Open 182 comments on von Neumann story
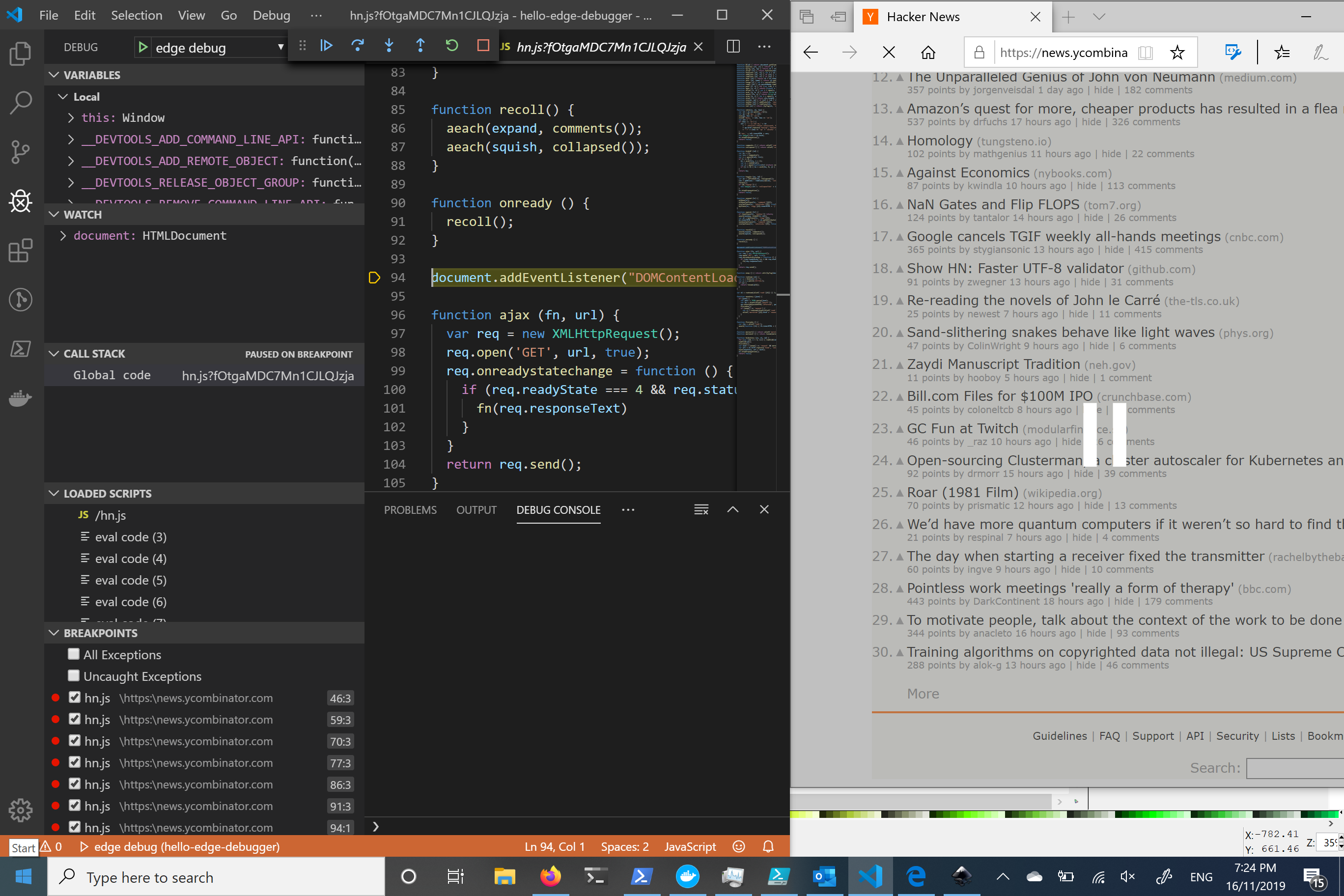The width and height of the screenshot is (1344, 896). (1158, 90)
